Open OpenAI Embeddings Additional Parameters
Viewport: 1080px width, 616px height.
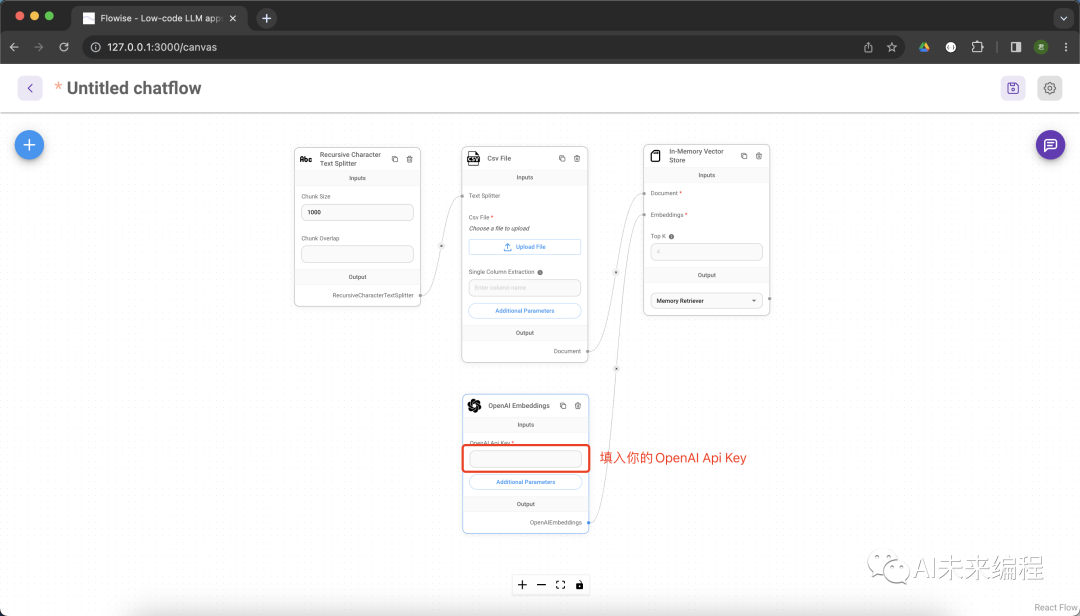526,482
